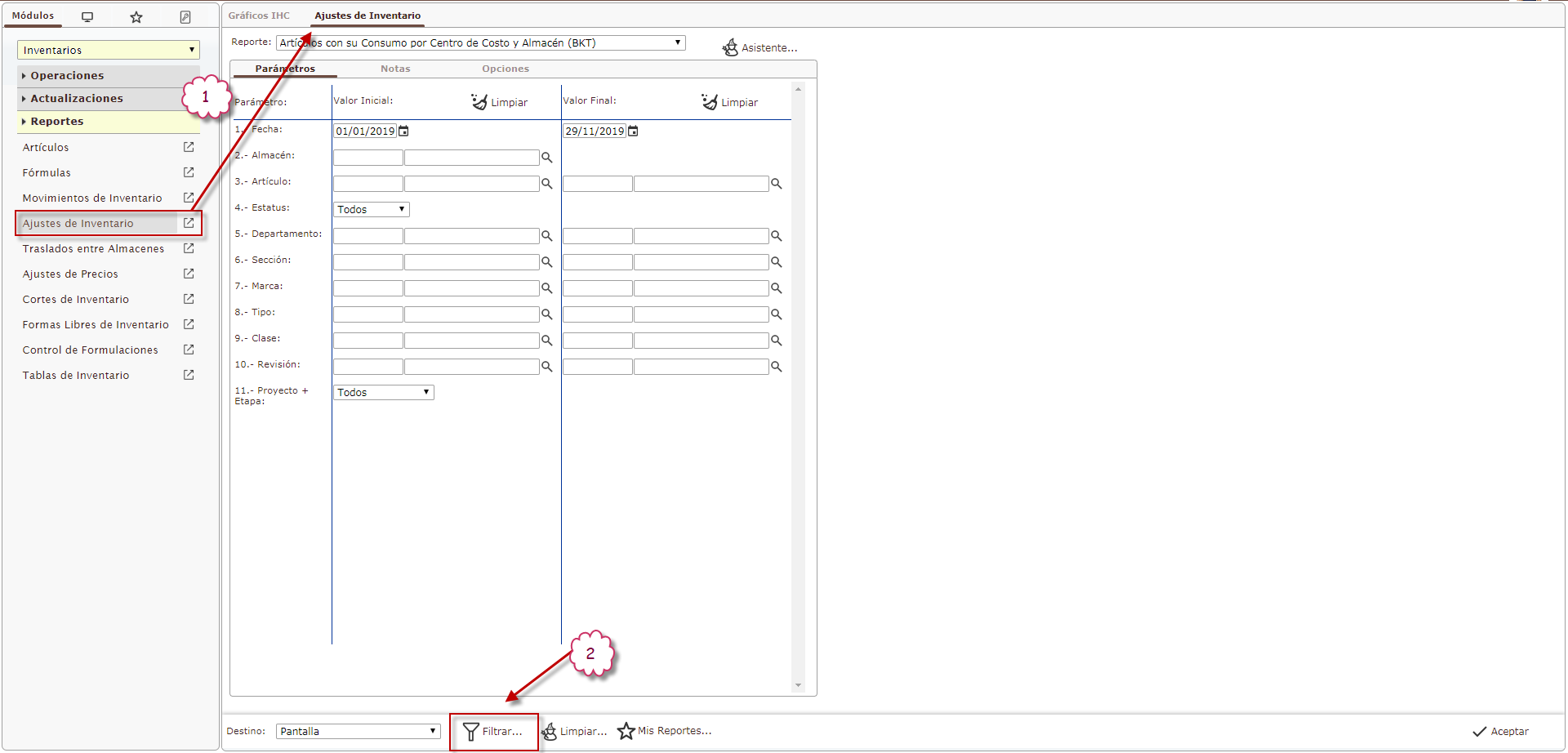Click the search icon for Almacén
This screenshot has width=1568, height=753.
(x=547, y=158)
